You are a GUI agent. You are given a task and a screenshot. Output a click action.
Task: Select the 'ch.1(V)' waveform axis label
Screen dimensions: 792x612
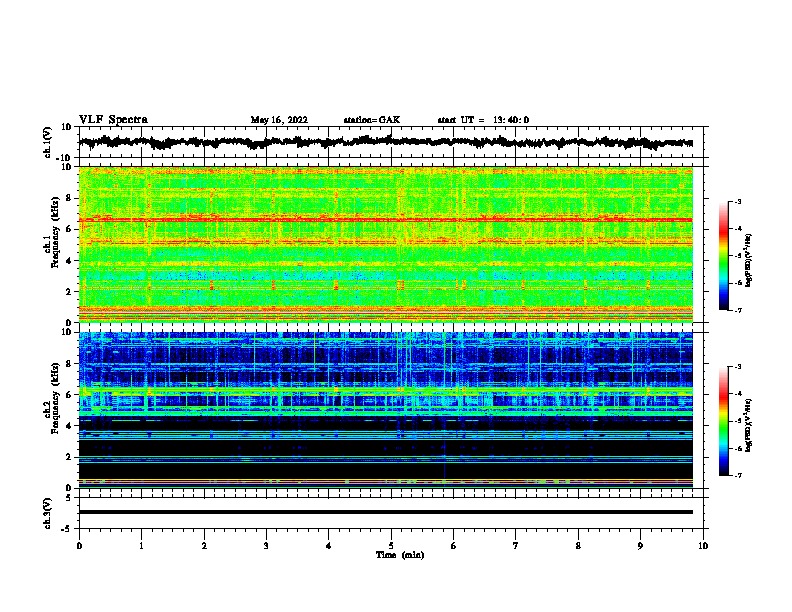point(48,142)
